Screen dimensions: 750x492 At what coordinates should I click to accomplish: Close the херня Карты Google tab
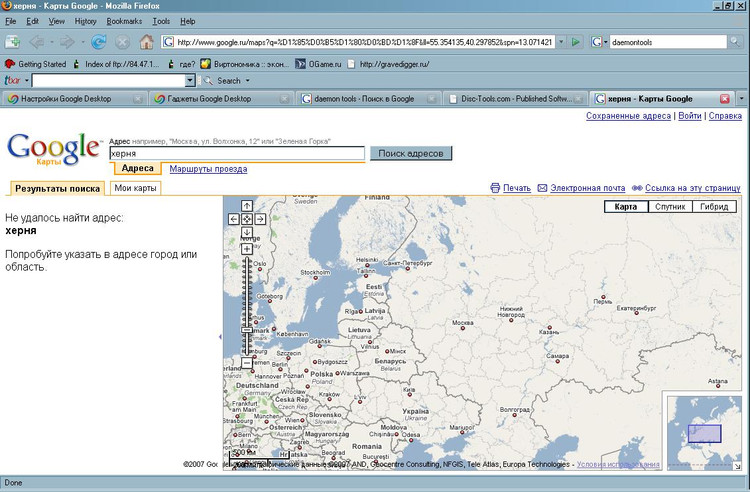coord(725,99)
